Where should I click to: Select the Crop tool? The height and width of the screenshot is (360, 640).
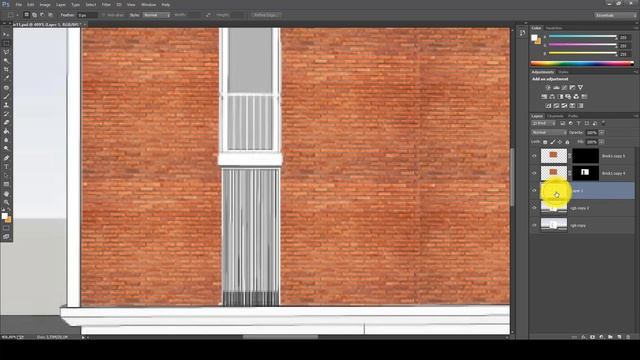pyautogui.click(x=6, y=69)
